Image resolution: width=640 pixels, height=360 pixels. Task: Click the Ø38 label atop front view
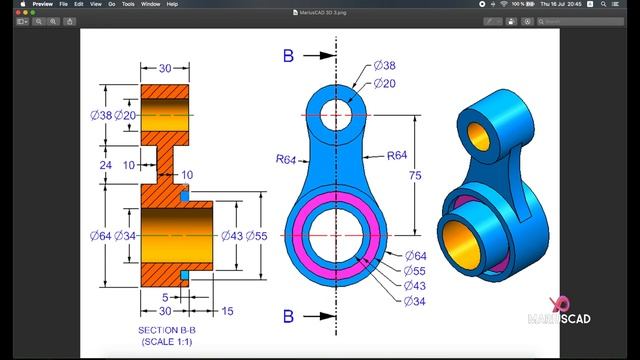coord(384,65)
